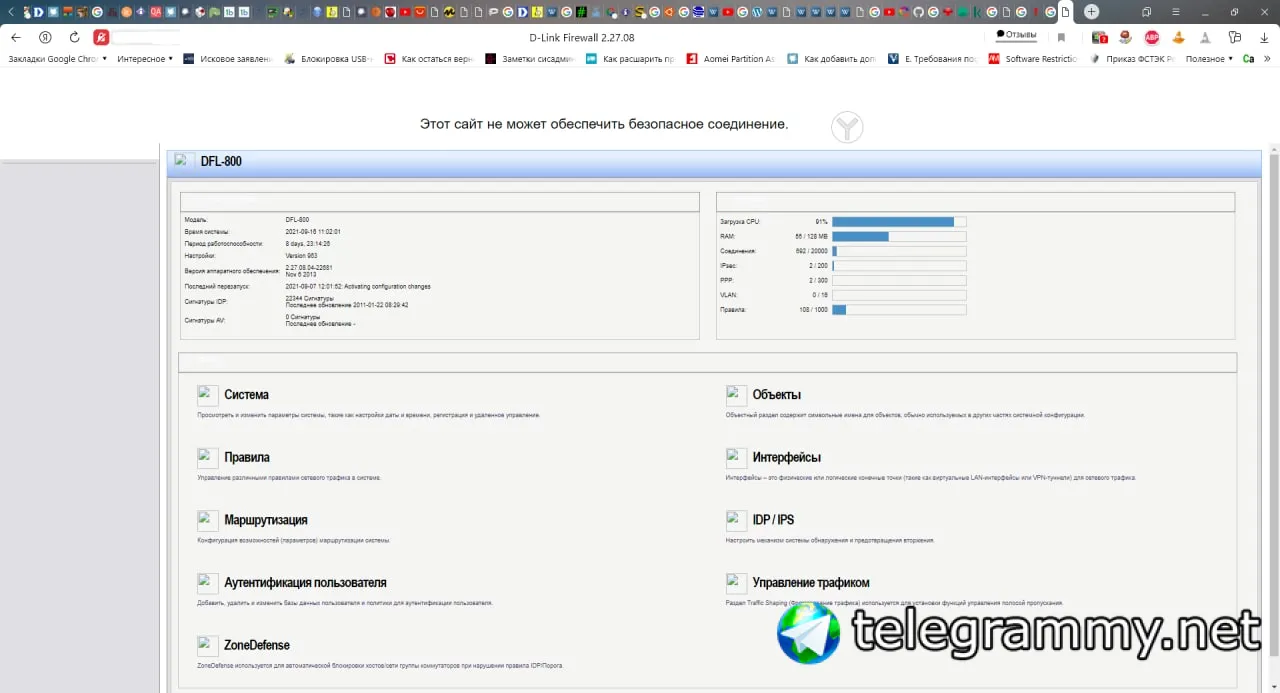Image resolution: width=1280 pixels, height=693 pixels.
Task: Click the DFL-800 header icon
Action: click(184, 161)
